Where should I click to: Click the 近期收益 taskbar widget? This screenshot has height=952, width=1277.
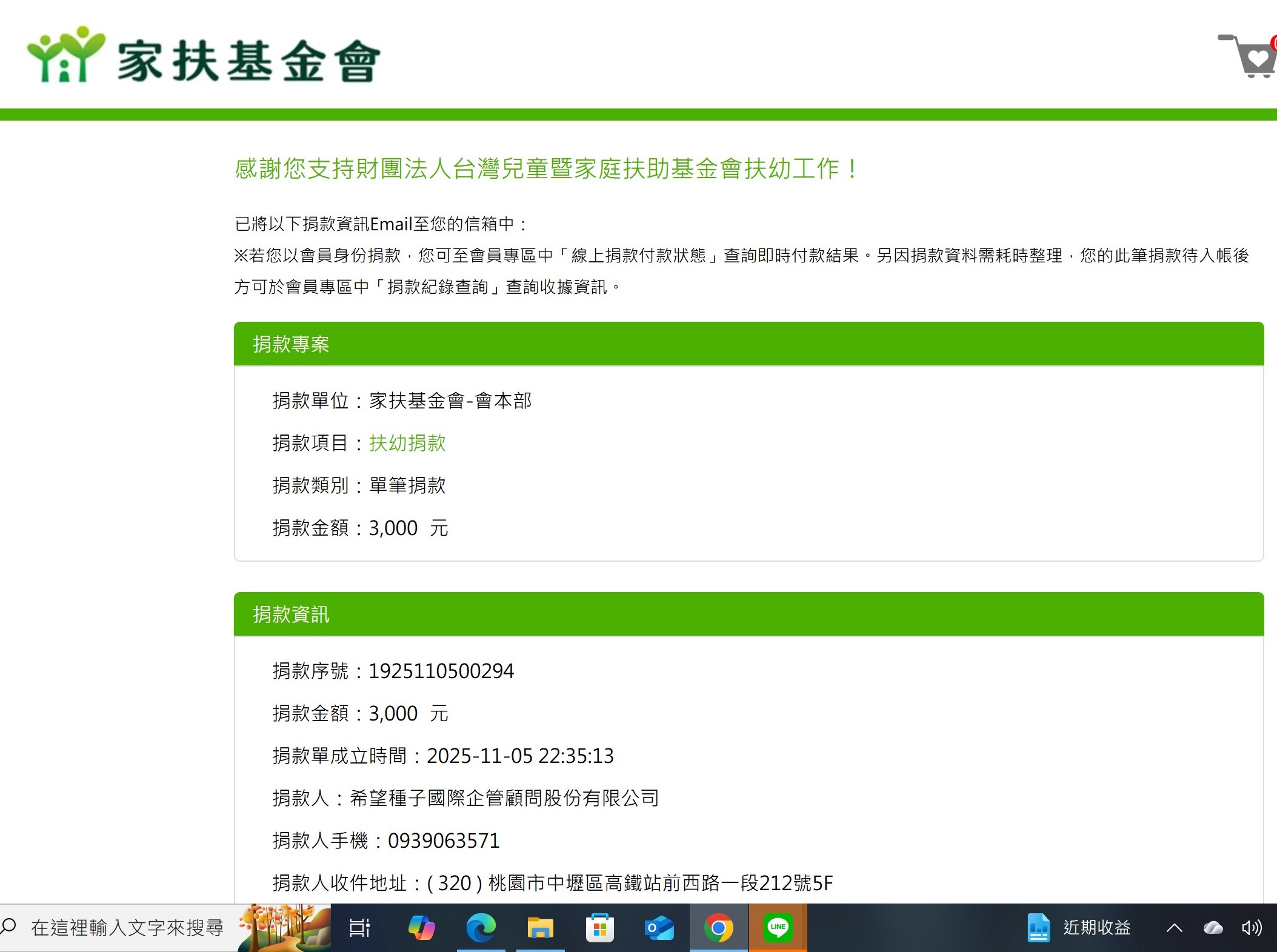click(1079, 928)
